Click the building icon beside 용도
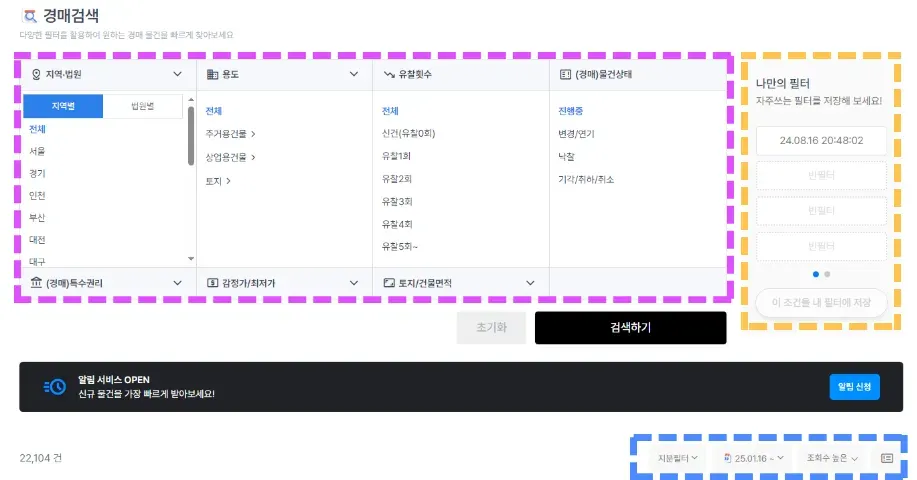Viewport: 917px width, 480px height. pos(212,74)
